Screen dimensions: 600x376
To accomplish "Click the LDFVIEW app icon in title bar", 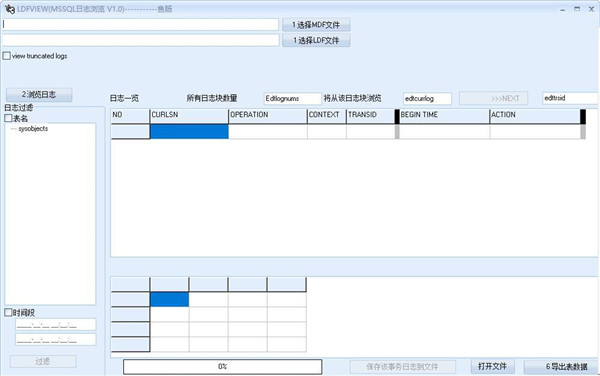I will (10, 9).
